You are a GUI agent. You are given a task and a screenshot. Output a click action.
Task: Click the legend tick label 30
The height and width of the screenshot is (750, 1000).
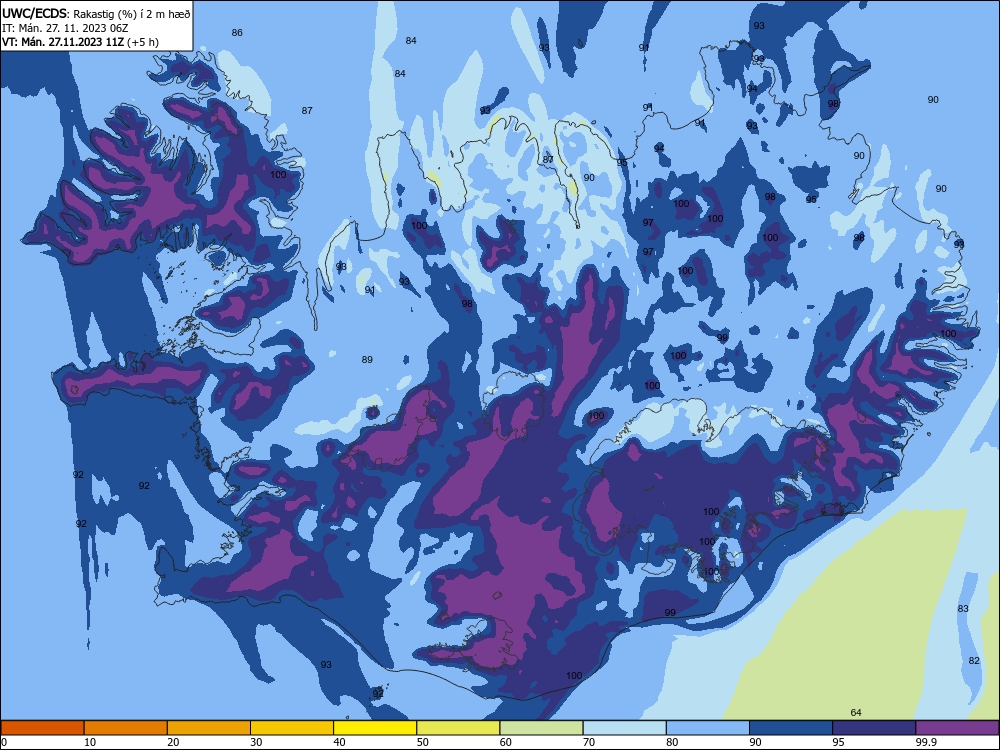tap(256, 742)
